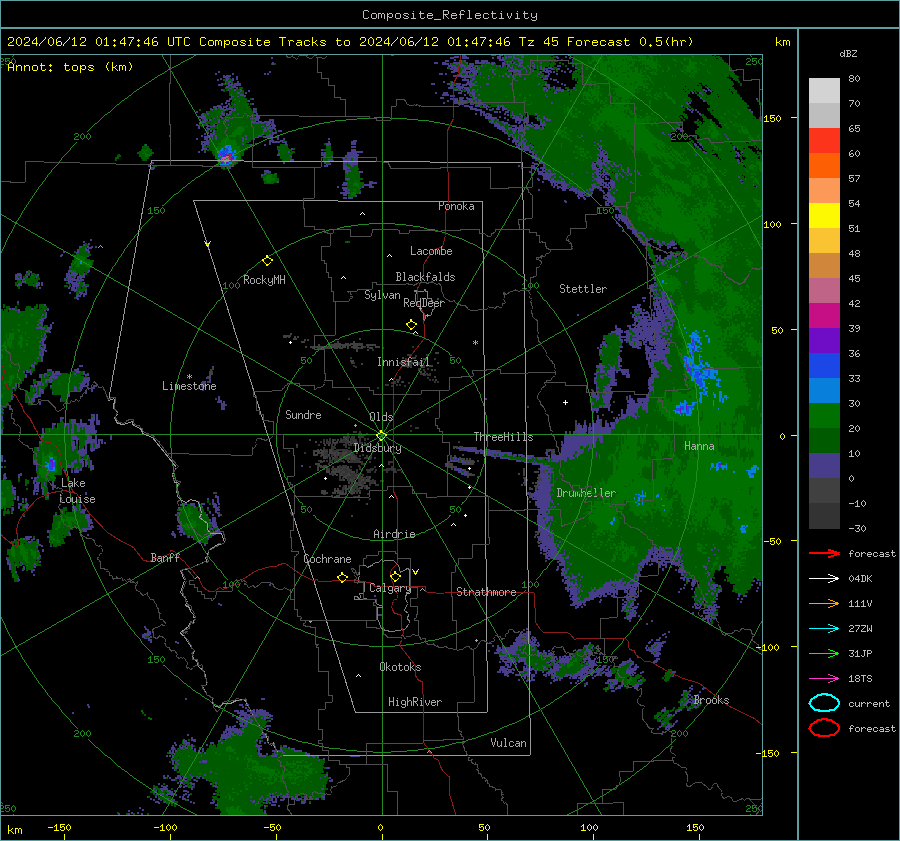Click the strong echo core north of RockyMH
This screenshot has width=900, height=841.
[226, 156]
